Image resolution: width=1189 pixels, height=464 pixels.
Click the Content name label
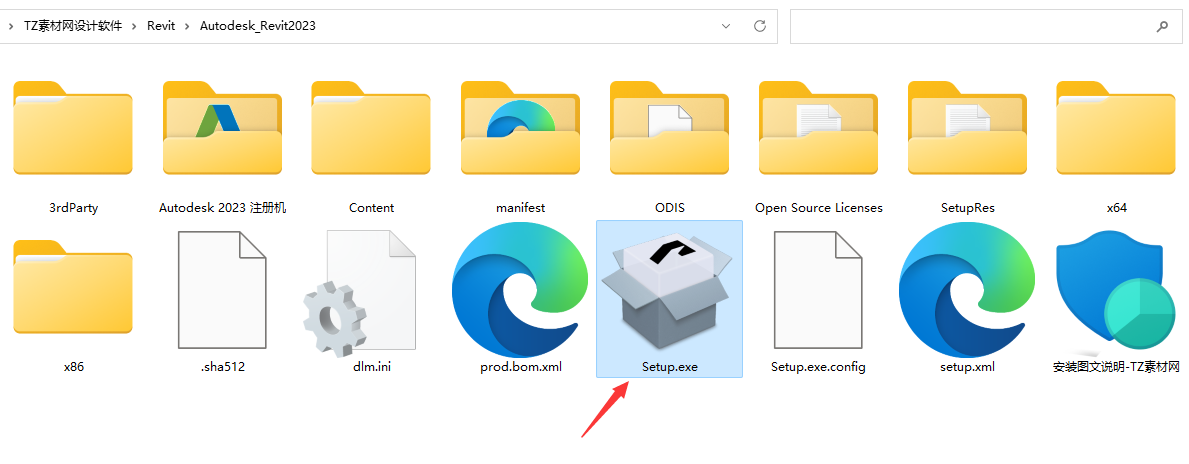coord(372,208)
